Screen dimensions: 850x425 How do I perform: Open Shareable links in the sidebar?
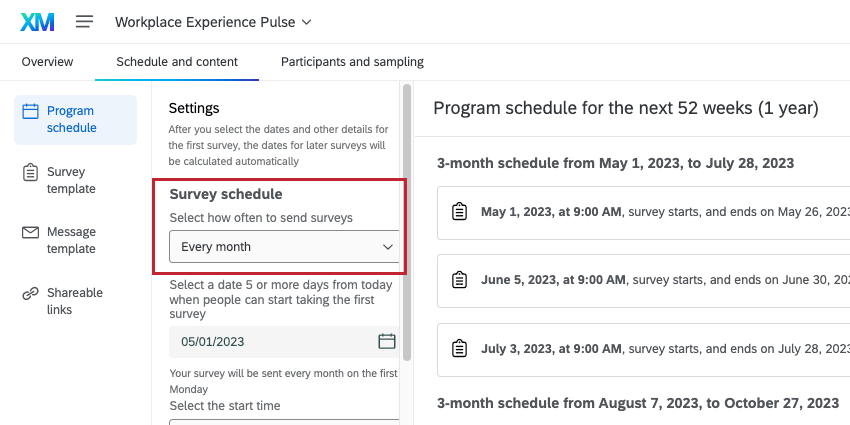coord(74,301)
